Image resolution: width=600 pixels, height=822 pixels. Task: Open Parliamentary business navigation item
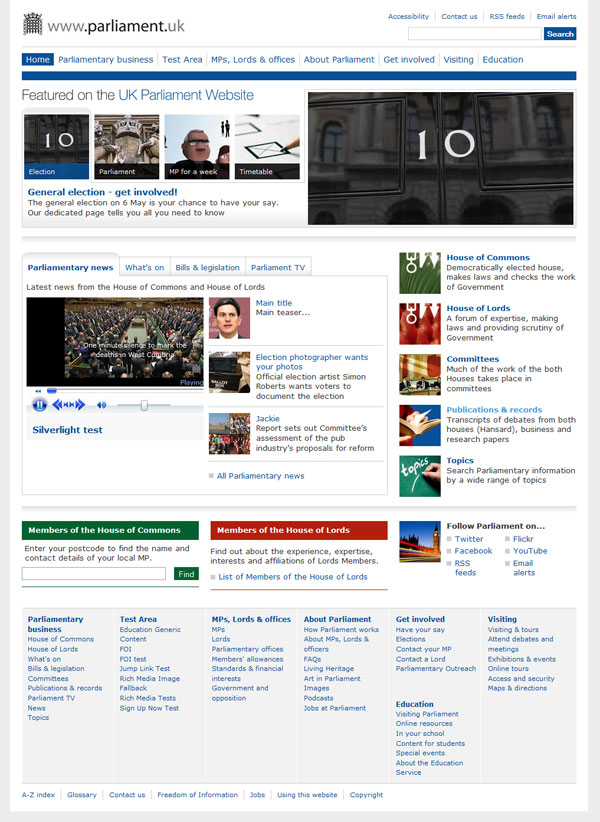pos(105,59)
